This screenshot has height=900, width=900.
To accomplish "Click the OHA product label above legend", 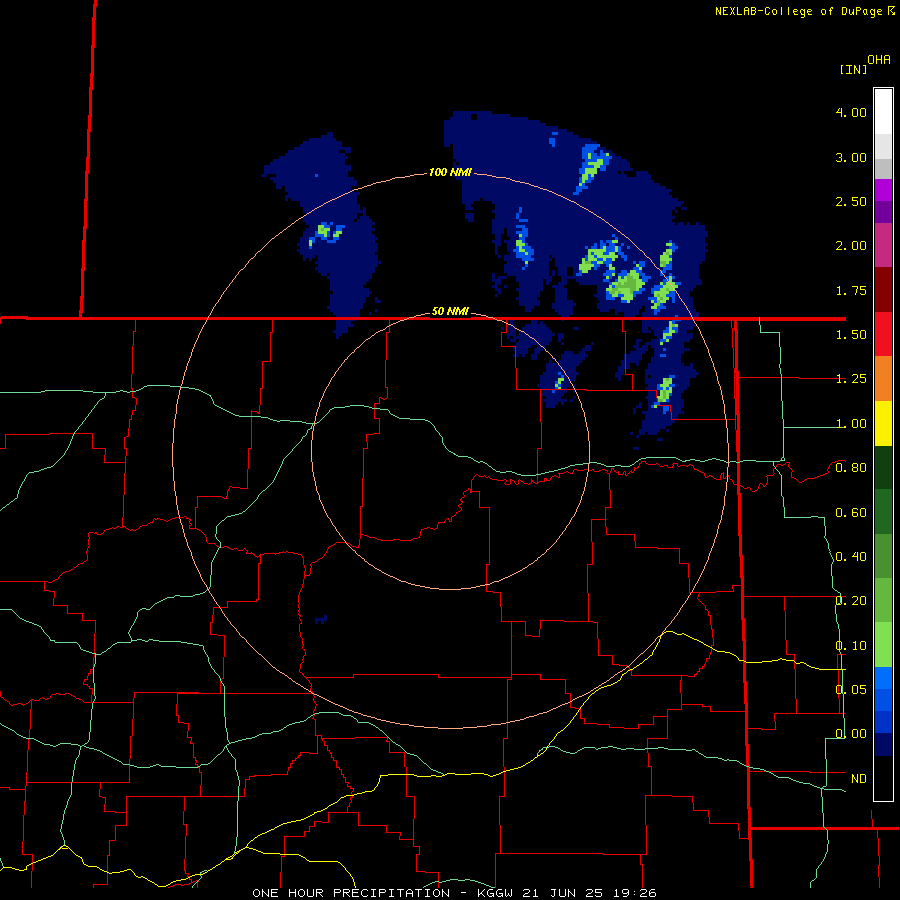I will (879, 60).
